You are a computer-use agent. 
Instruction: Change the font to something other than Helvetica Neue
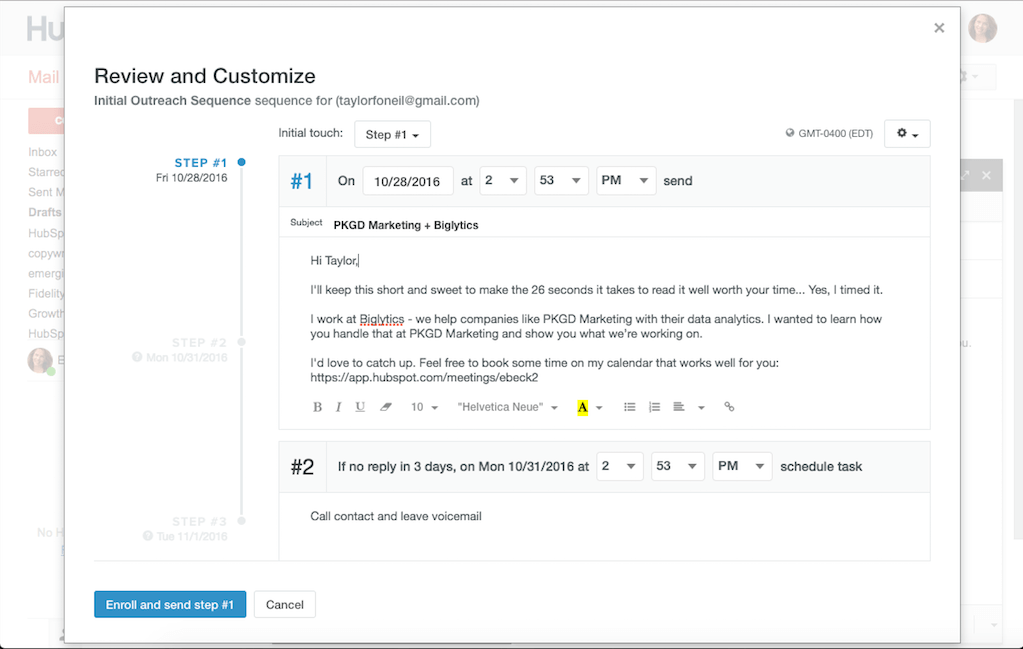508,407
